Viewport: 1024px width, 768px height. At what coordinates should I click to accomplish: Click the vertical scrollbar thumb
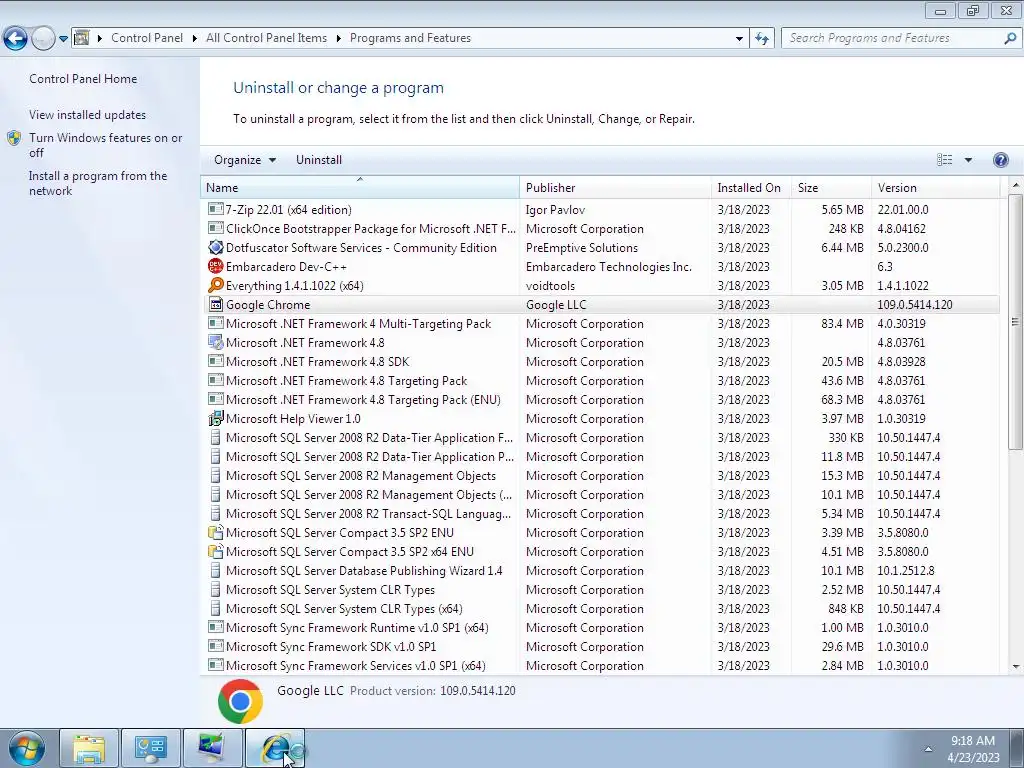(1016, 322)
